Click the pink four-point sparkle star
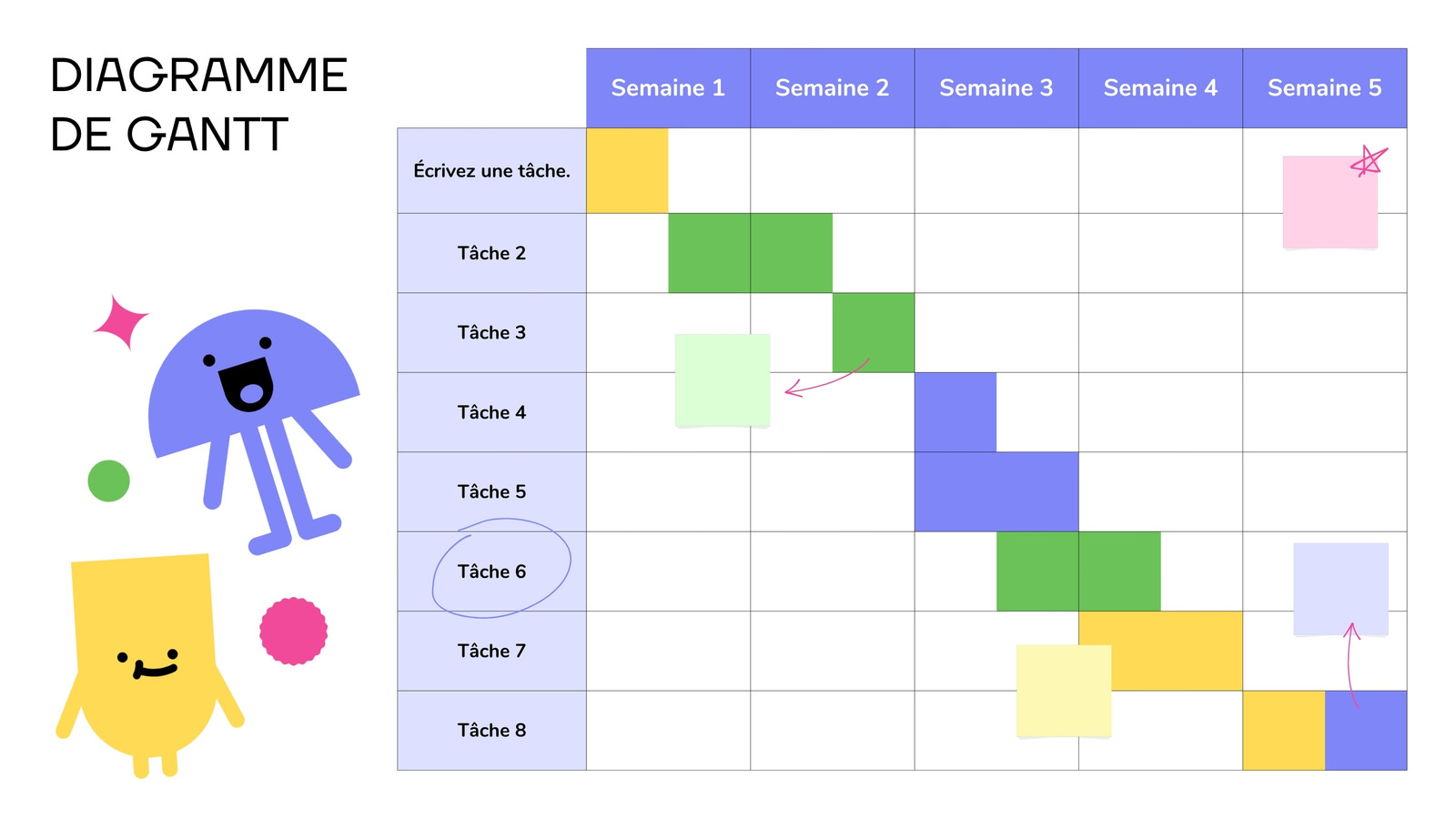This screenshot has height=819, width=1456. tap(120, 321)
